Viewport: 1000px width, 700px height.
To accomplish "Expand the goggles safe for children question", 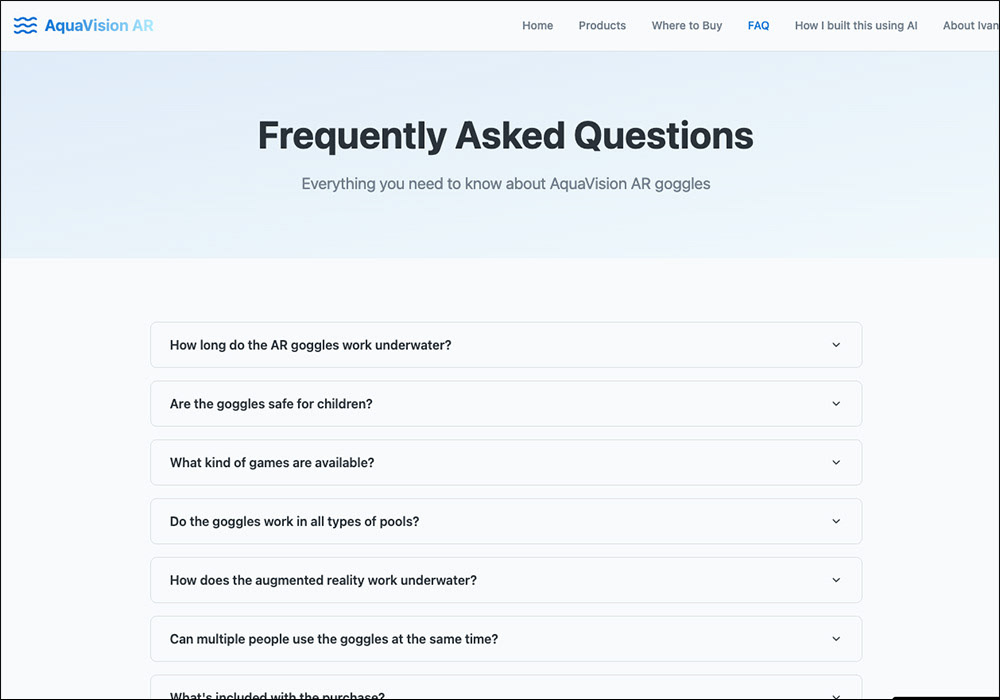I will 271,404.
